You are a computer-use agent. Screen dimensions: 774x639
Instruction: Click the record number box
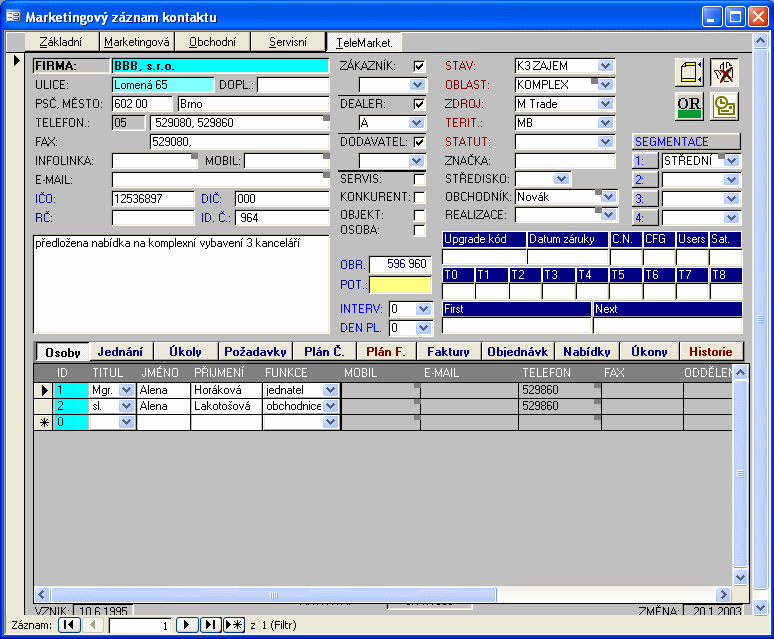coord(140,625)
